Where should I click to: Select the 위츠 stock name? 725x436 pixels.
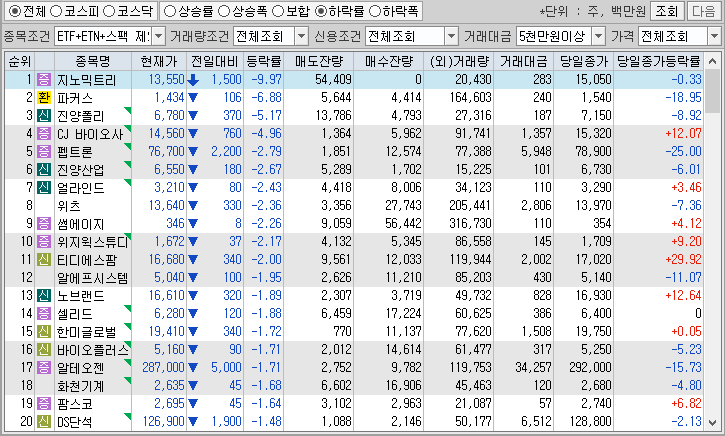click(x=69, y=206)
